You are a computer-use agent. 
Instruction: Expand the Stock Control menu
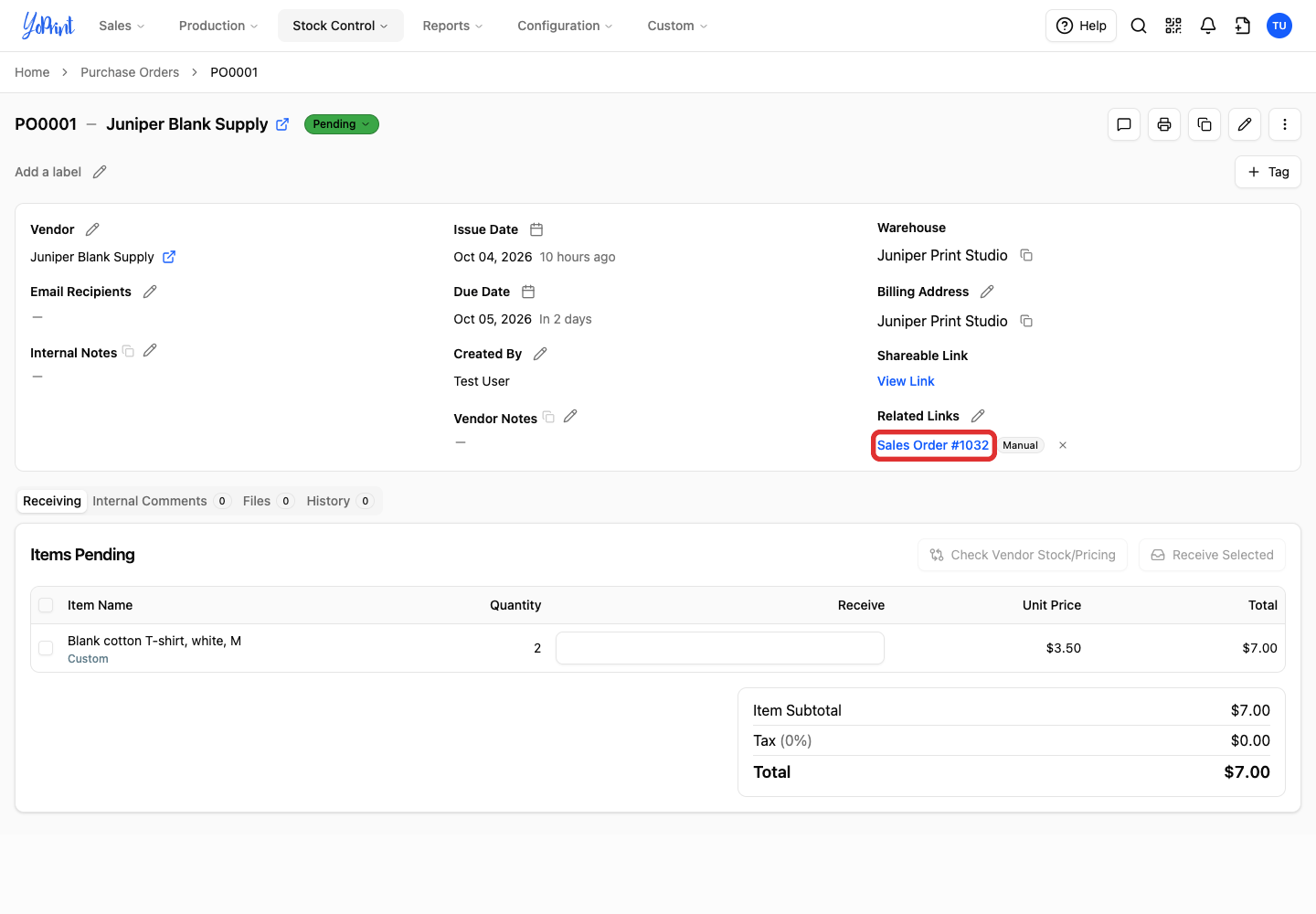340,26
